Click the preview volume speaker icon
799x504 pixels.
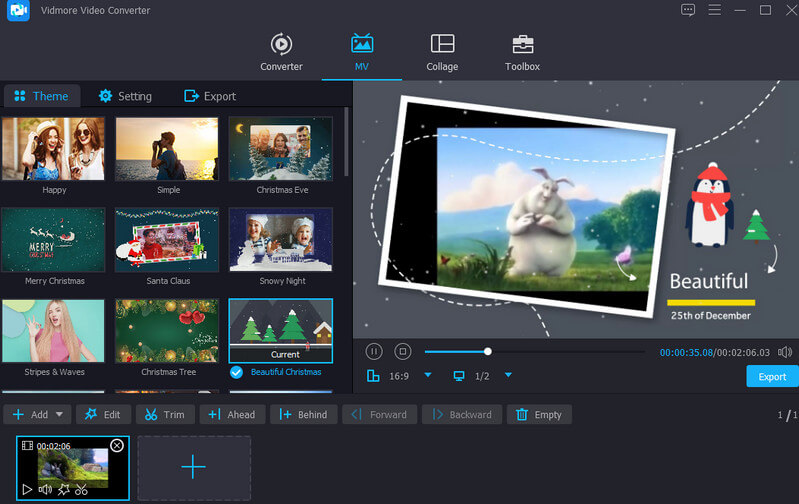pos(785,352)
